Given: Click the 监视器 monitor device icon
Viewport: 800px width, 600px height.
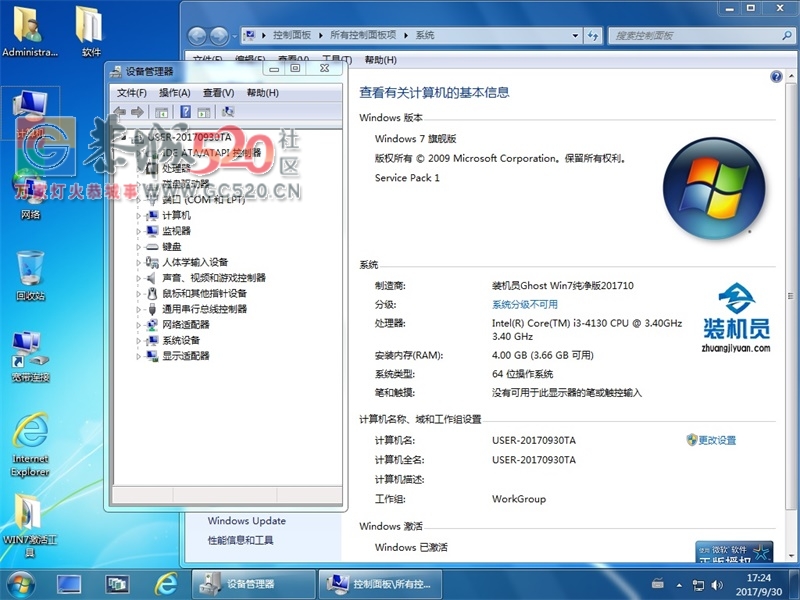Looking at the screenshot, I should [152, 231].
